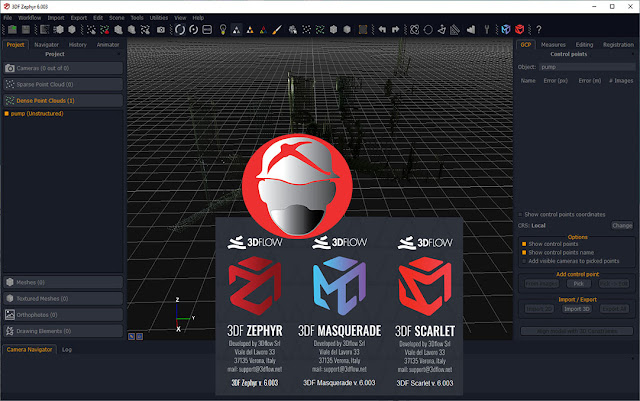Open the Help menu
640x401 pixels.
tap(198, 18)
